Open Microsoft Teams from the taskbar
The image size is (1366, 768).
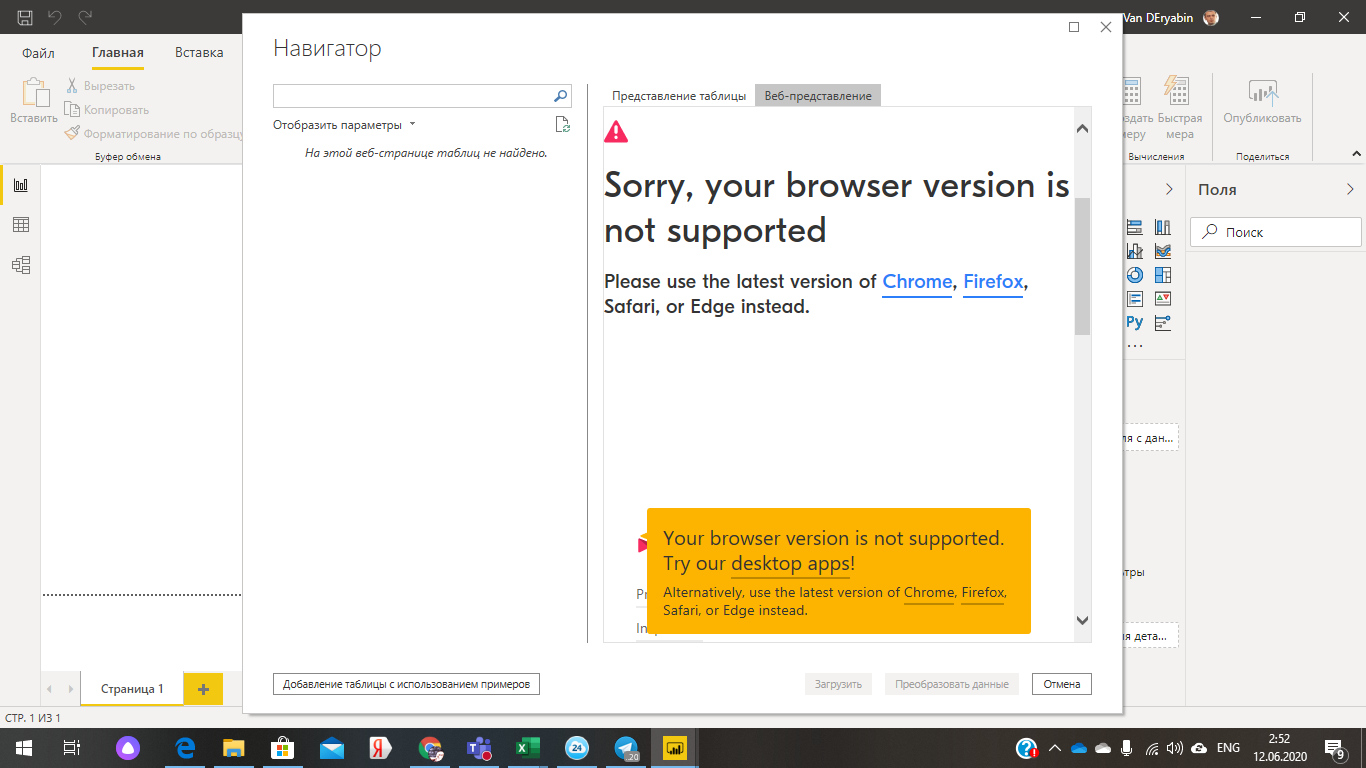(x=478, y=747)
